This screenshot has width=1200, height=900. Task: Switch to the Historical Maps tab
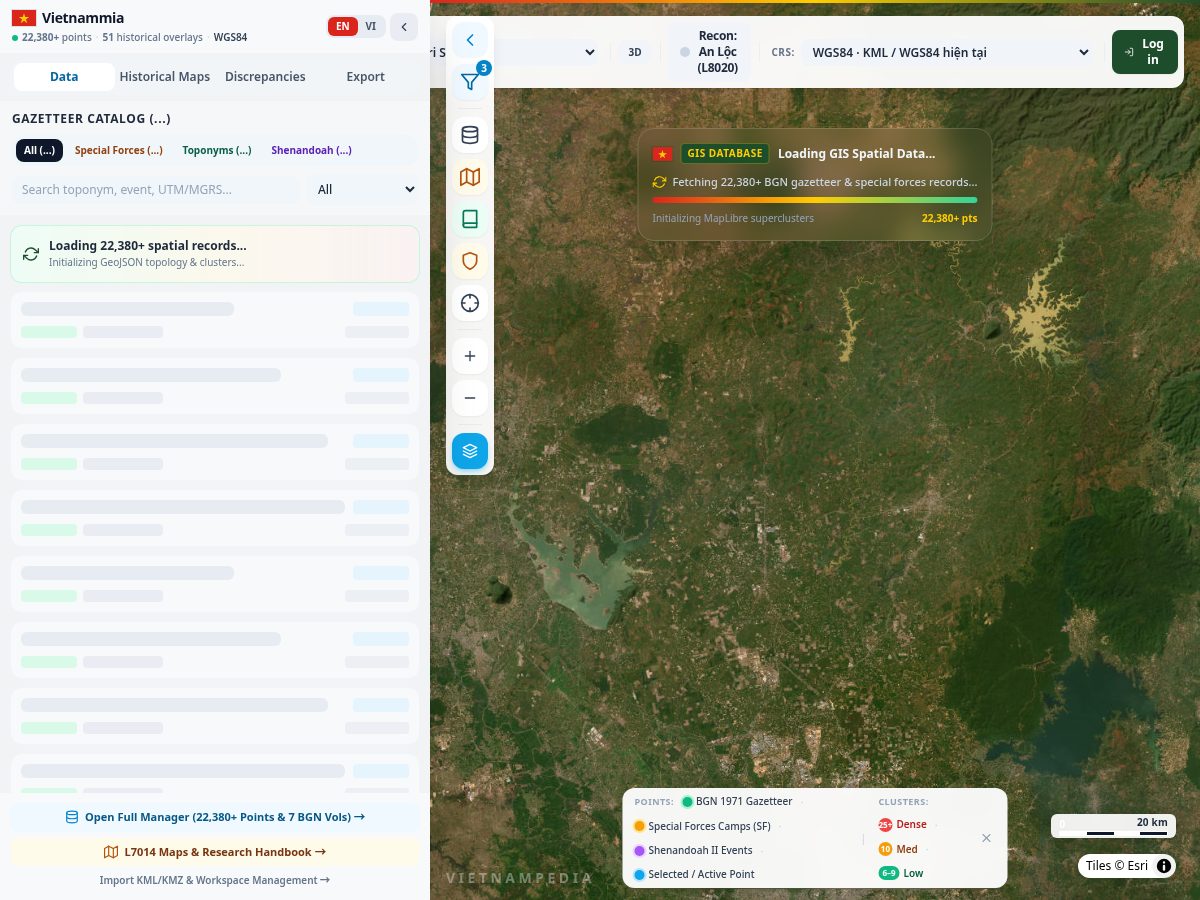click(x=165, y=77)
